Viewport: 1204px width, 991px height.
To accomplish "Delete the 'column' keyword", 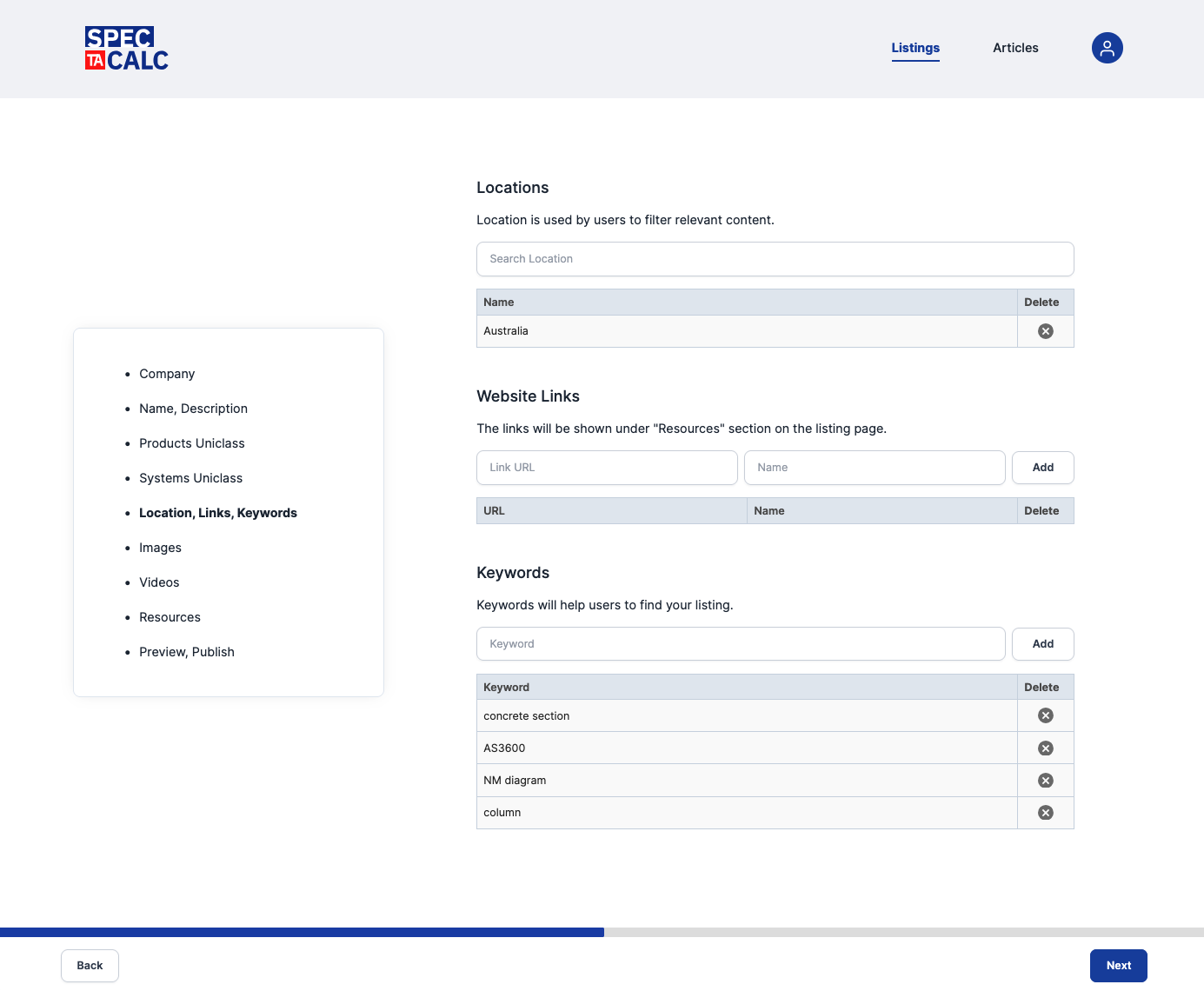I will (x=1046, y=813).
